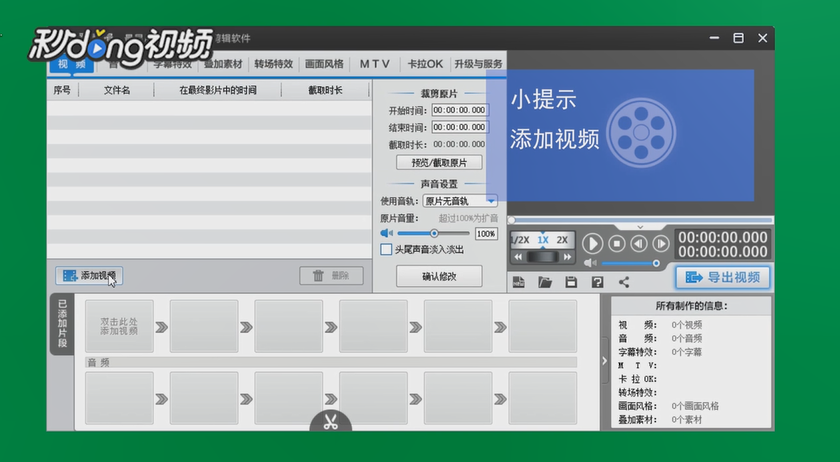The width and height of the screenshot is (840, 462).
Task: Open the 画面风格 tab
Action: click(324, 64)
